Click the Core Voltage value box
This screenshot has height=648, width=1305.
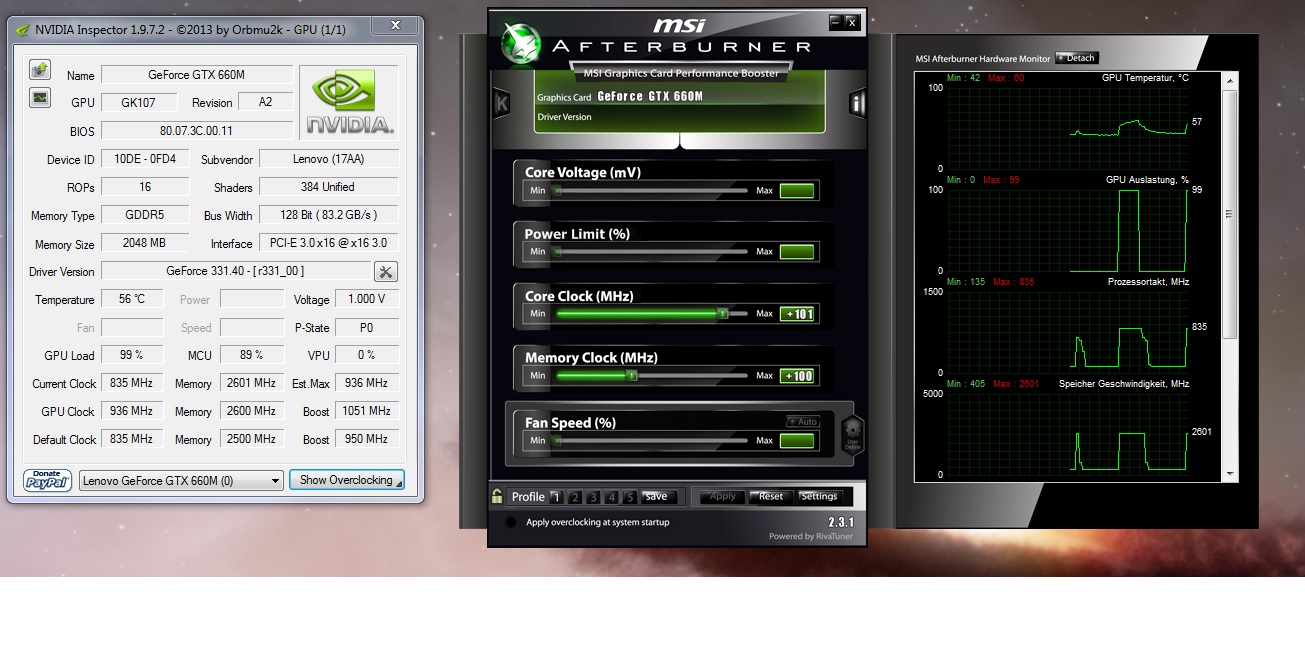pos(798,190)
